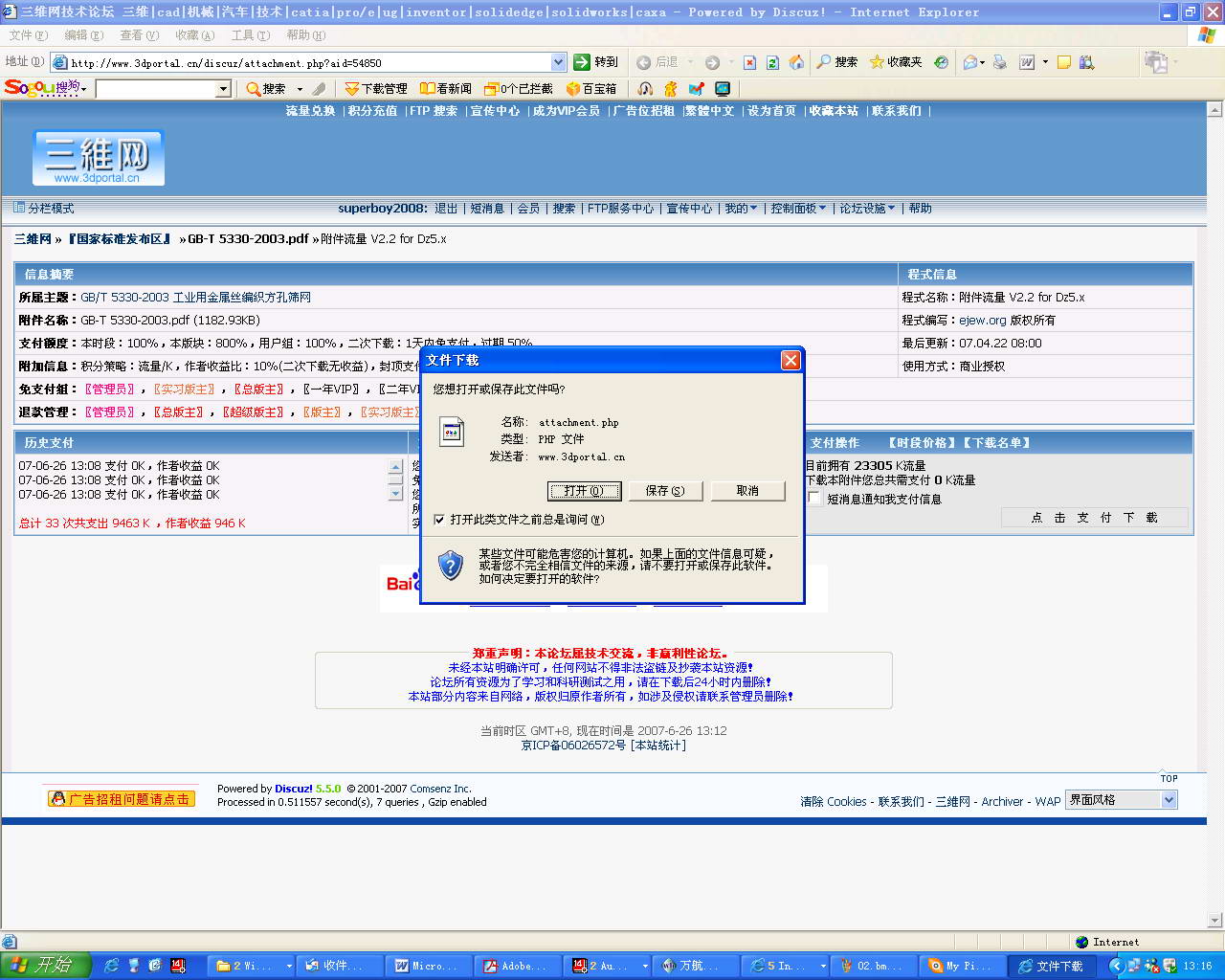The height and width of the screenshot is (980, 1225).
Task: Click history payment list scroll-down arrow
Action: [395, 494]
